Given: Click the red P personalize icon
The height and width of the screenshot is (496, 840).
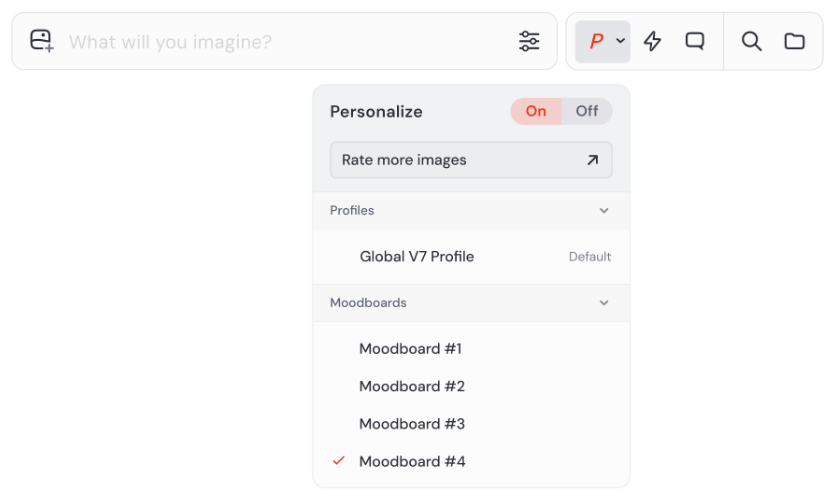Looking at the screenshot, I should click(x=596, y=41).
